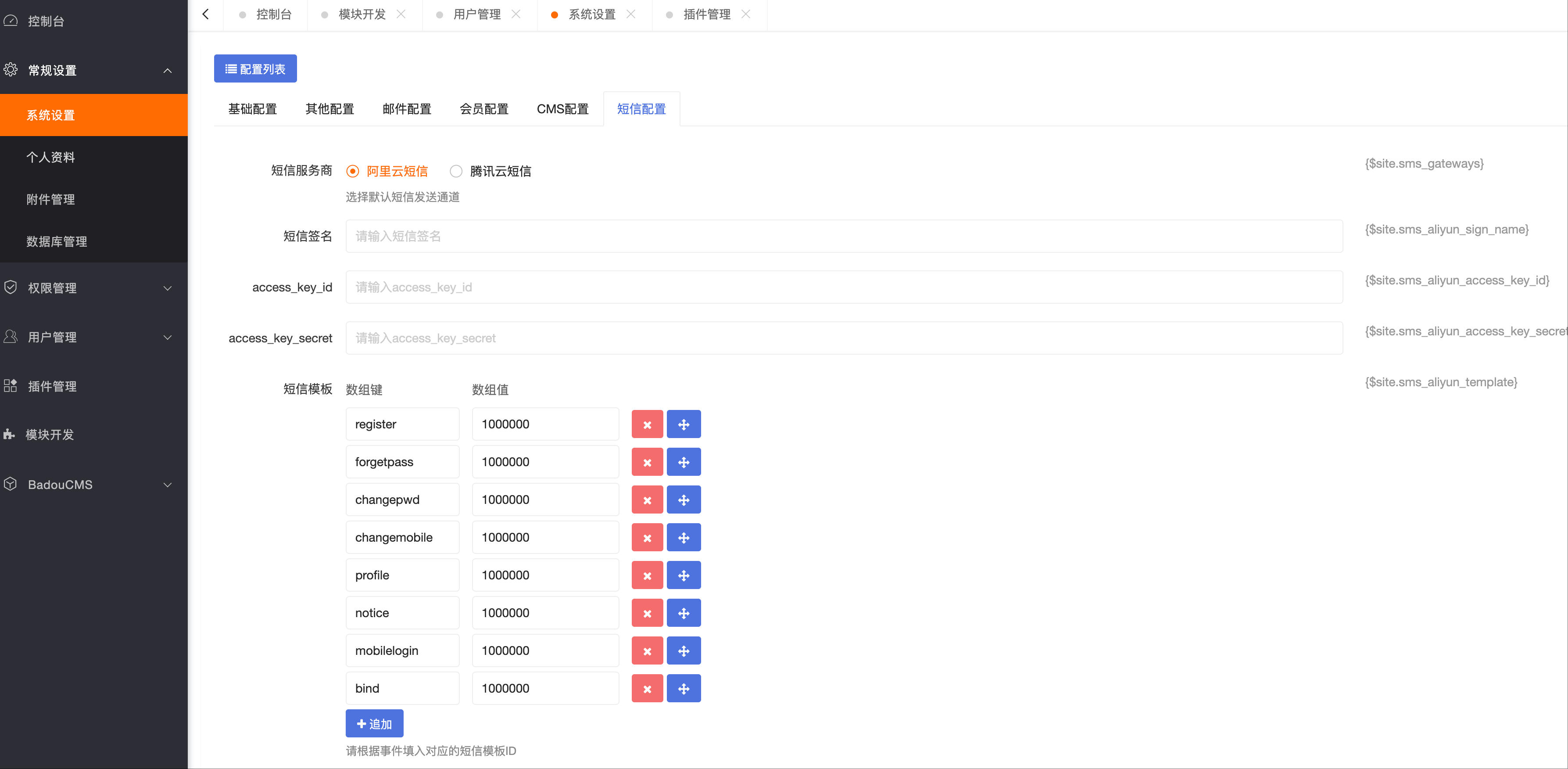1568x769 pixels.
Task: Collapse the 常规设置 sidebar section
Action: tap(168, 70)
